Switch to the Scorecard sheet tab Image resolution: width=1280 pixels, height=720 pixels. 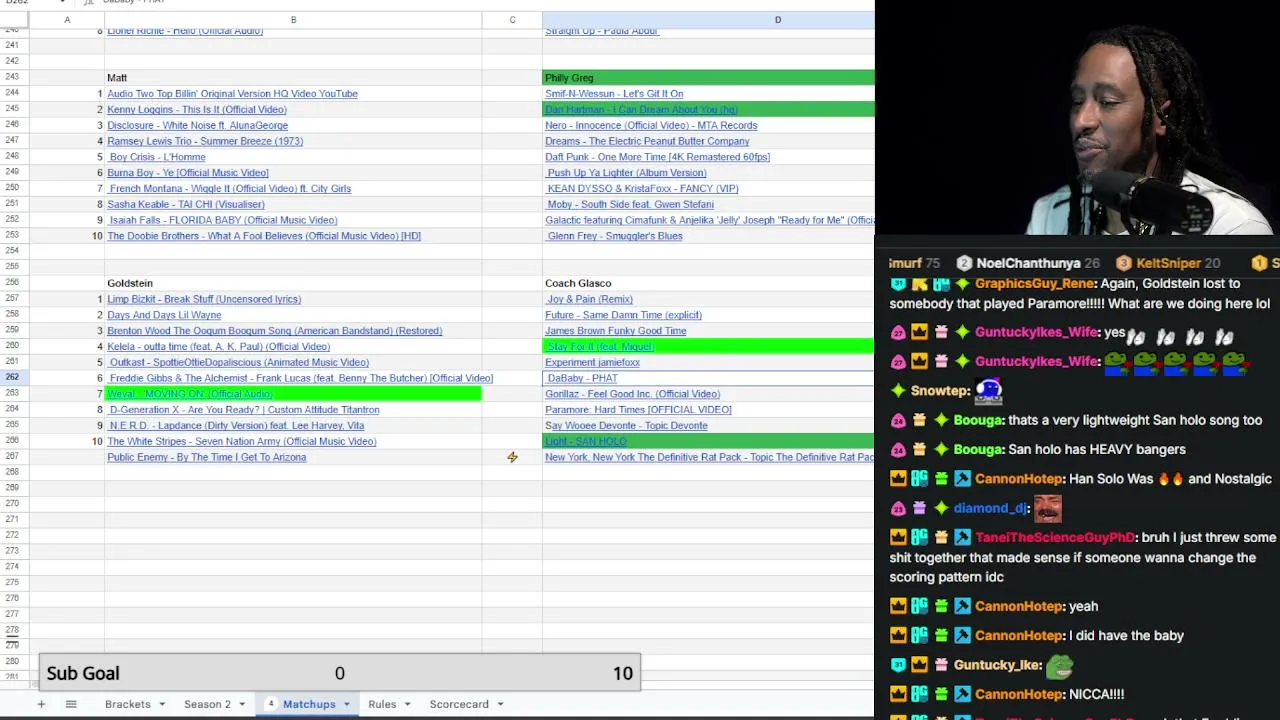(x=459, y=704)
